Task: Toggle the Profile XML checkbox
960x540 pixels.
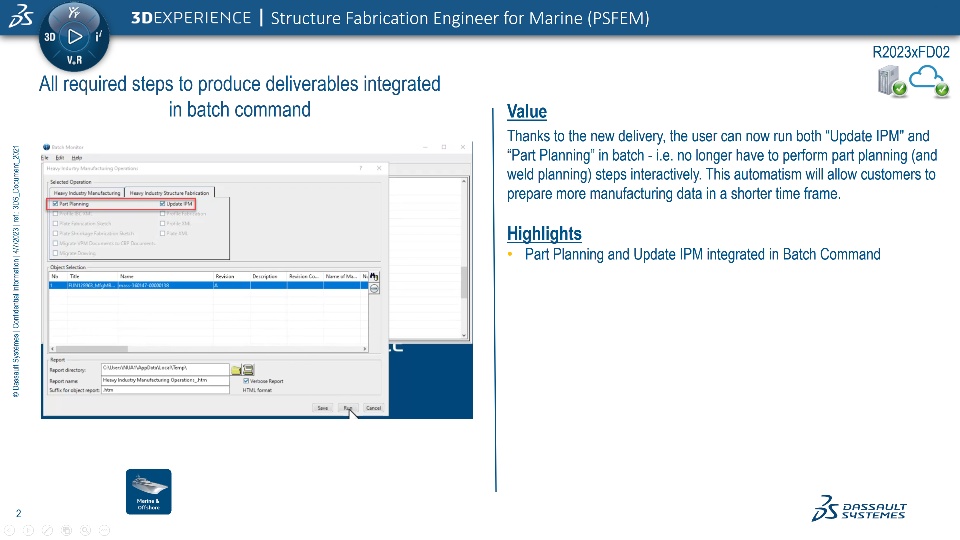Action: (x=162, y=223)
